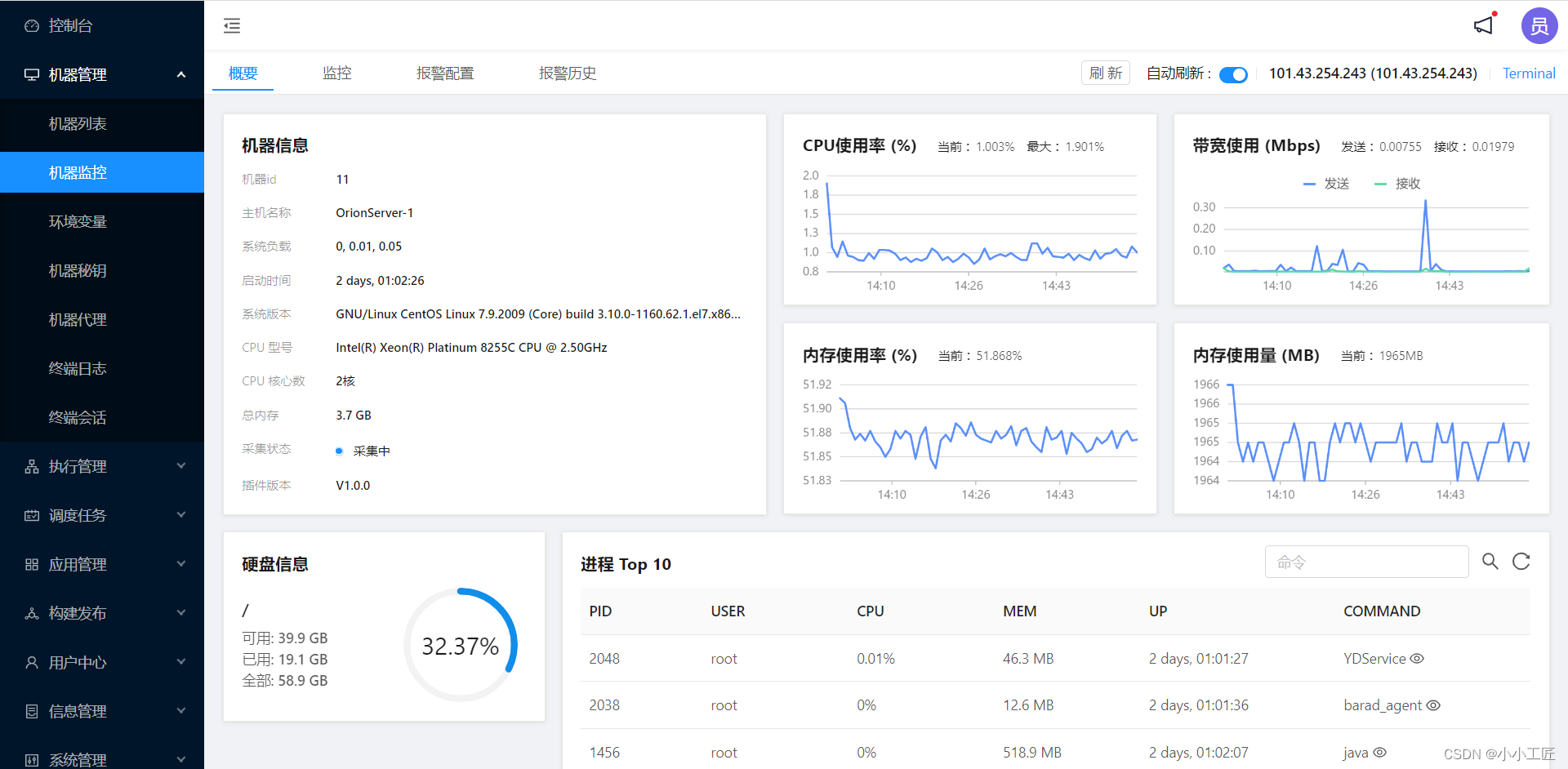Image resolution: width=1568 pixels, height=769 pixels.
Task: Refresh the 进程 Top 10 list
Action: (1521, 562)
